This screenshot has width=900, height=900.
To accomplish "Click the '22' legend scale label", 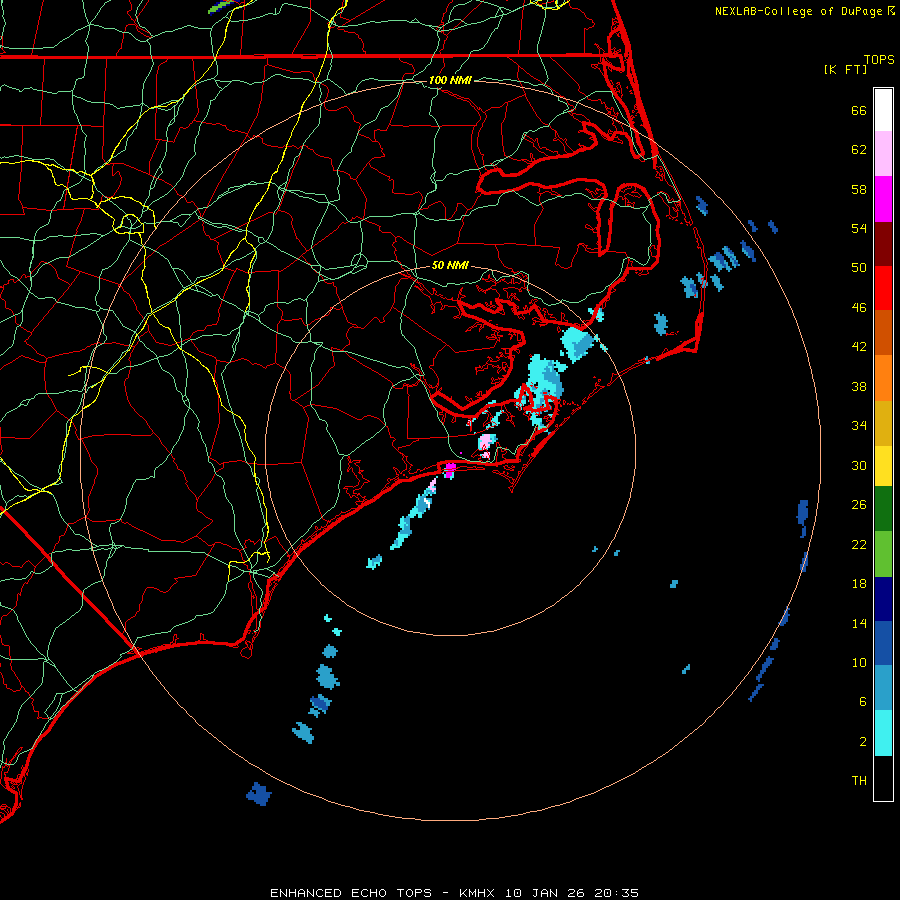I will [859, 544].
